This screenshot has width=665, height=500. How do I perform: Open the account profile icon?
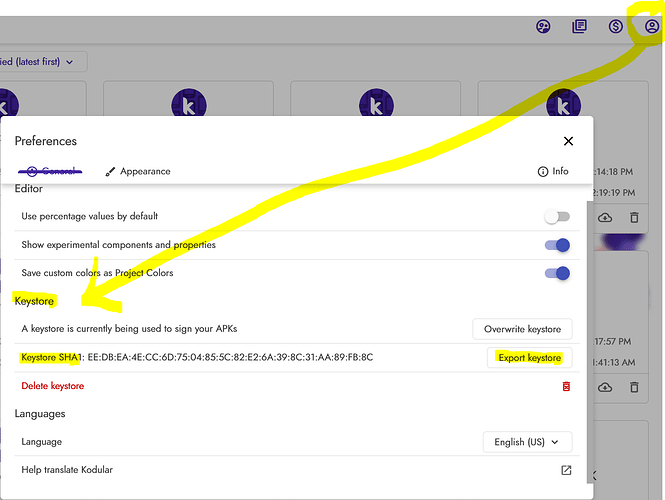coord(652,26)
